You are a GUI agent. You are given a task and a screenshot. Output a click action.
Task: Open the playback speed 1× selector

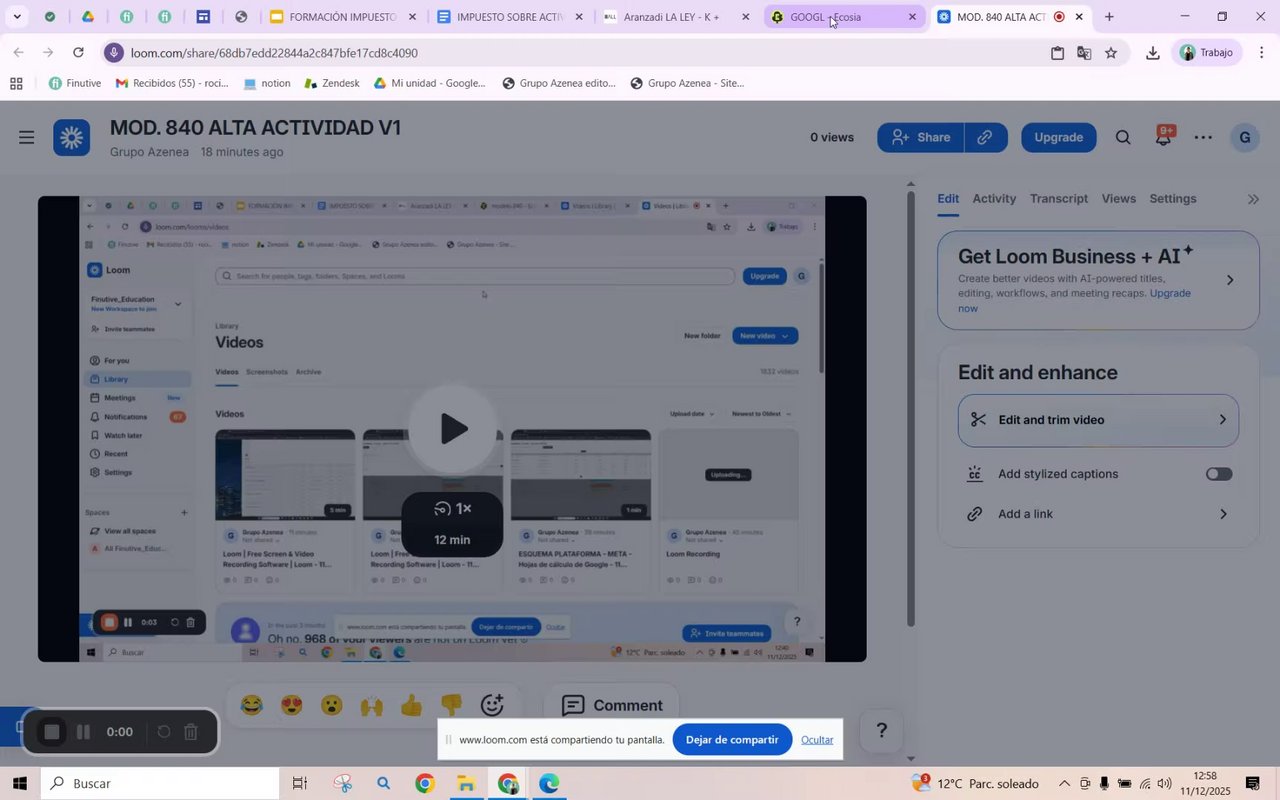[452, 509]
